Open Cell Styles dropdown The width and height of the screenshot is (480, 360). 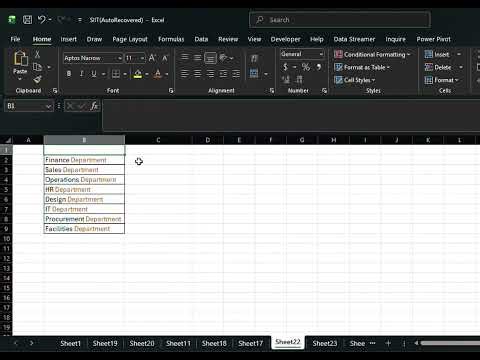click(355, 80)
